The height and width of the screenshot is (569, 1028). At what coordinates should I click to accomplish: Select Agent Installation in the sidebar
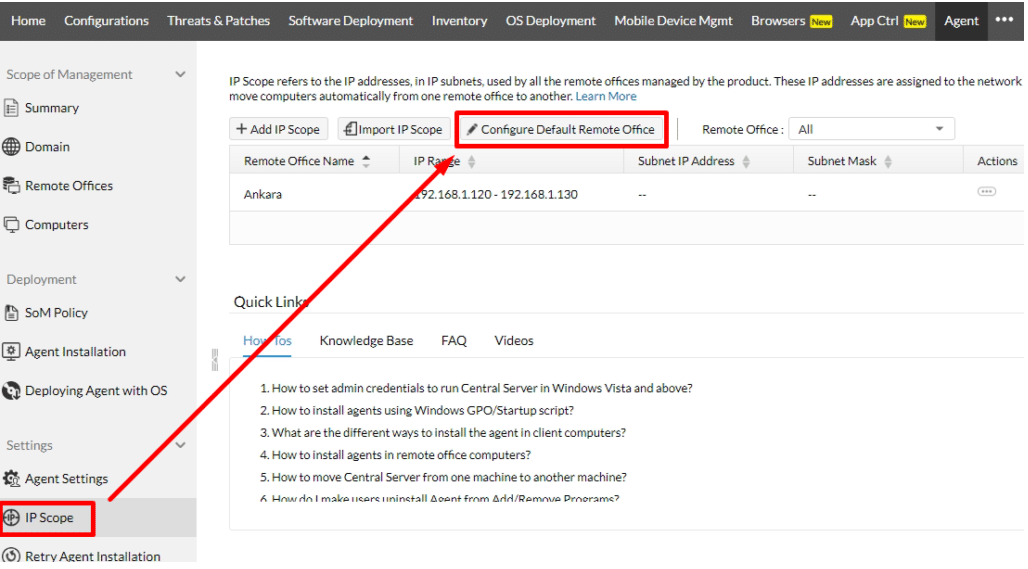(75, 352)
